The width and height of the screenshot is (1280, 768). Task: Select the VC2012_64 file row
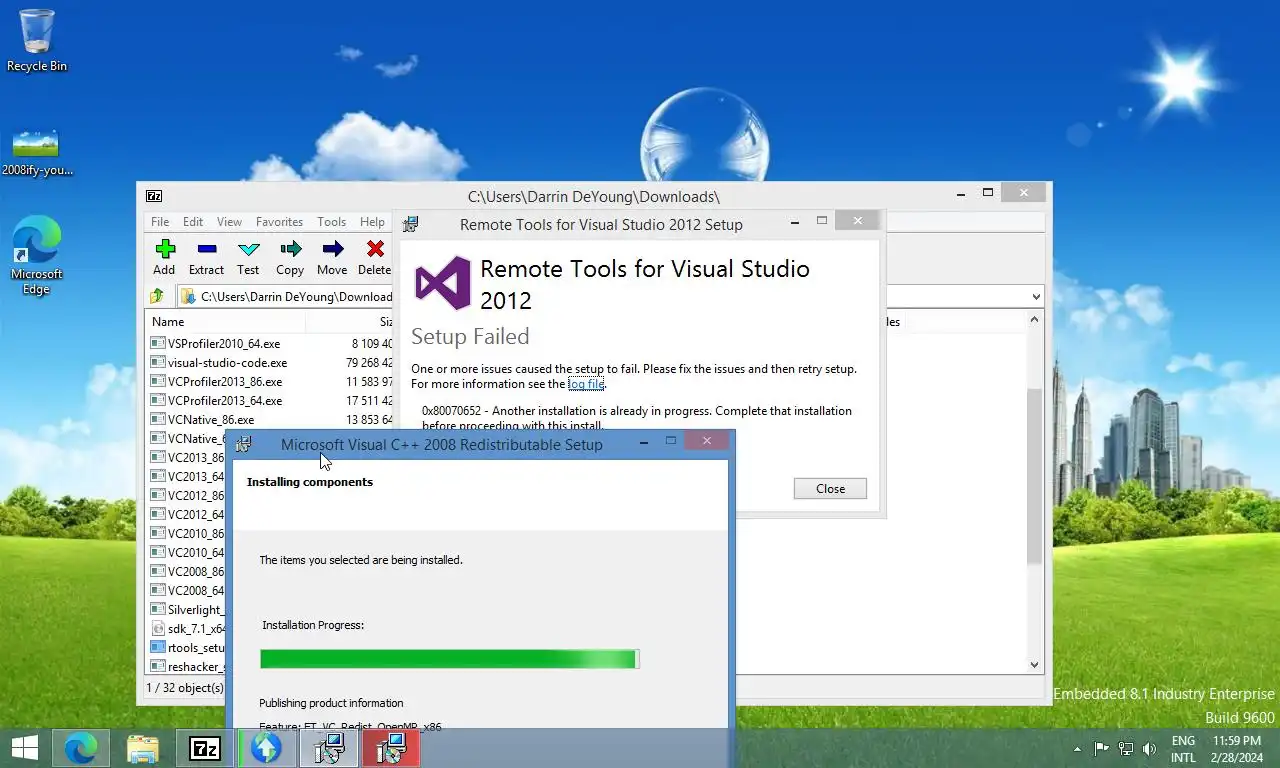[187, 514]
